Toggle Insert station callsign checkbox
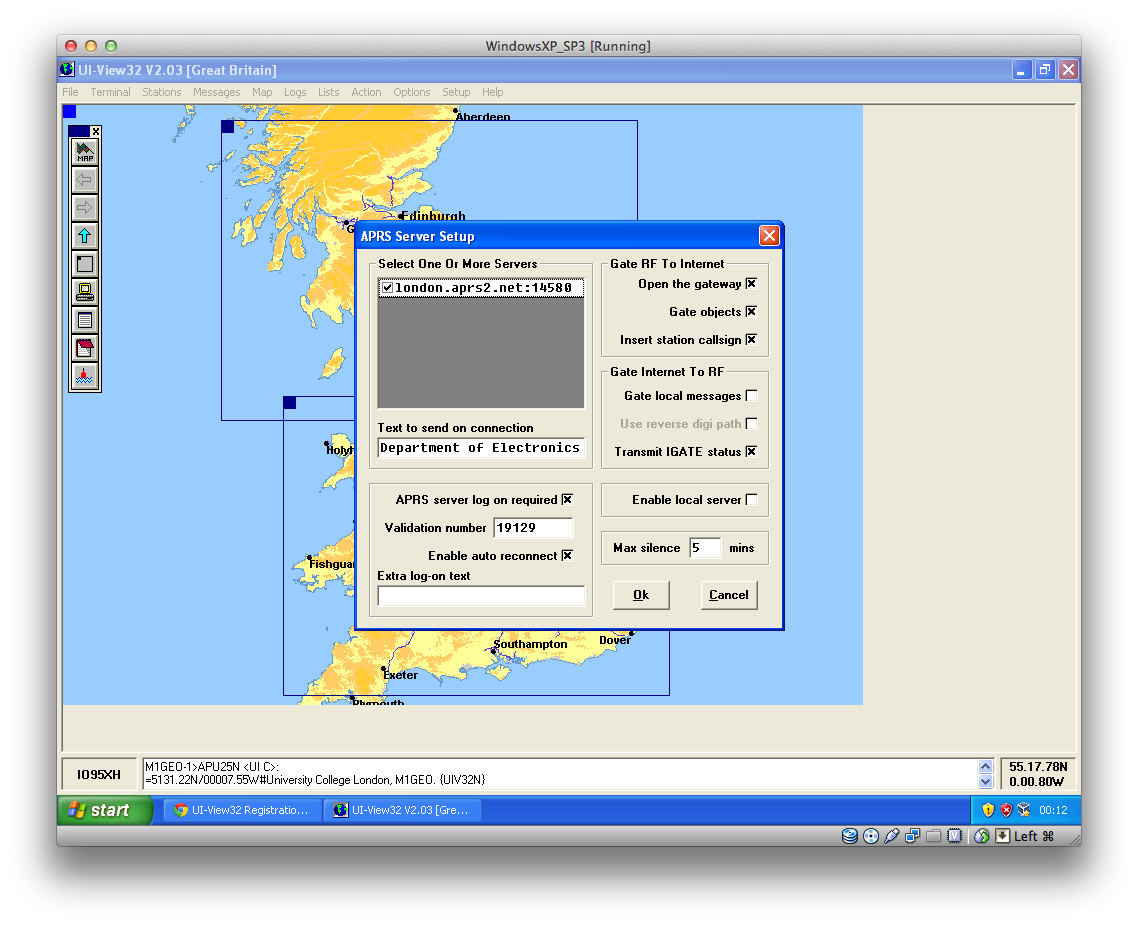Viewport: 1138px width, 925px height. pos(751,340)
